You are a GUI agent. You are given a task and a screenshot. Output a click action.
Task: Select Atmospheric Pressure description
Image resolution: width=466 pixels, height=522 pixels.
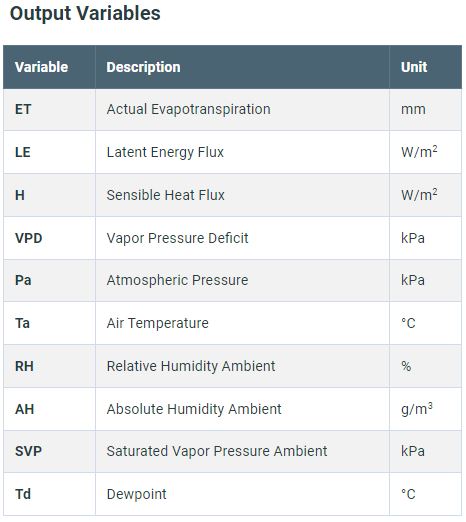tap(177, 280)
